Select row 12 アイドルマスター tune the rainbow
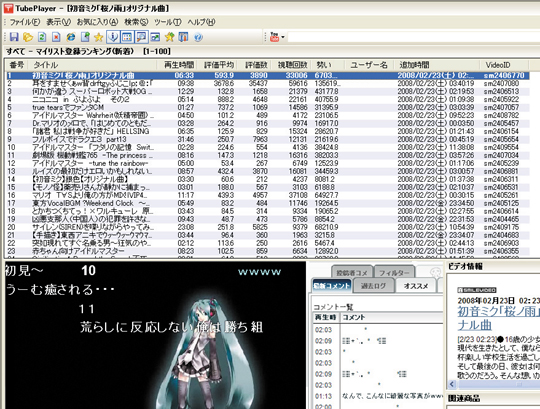540x409 pixels. pyautogui.click(x=267, y=163)
